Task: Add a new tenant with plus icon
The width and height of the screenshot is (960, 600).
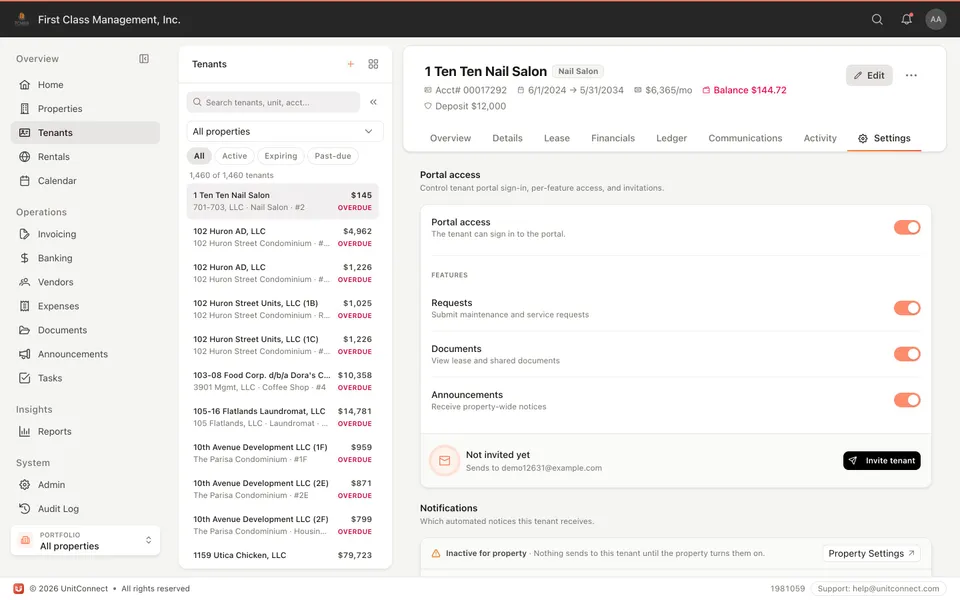Action: click(x=351, y=64)
